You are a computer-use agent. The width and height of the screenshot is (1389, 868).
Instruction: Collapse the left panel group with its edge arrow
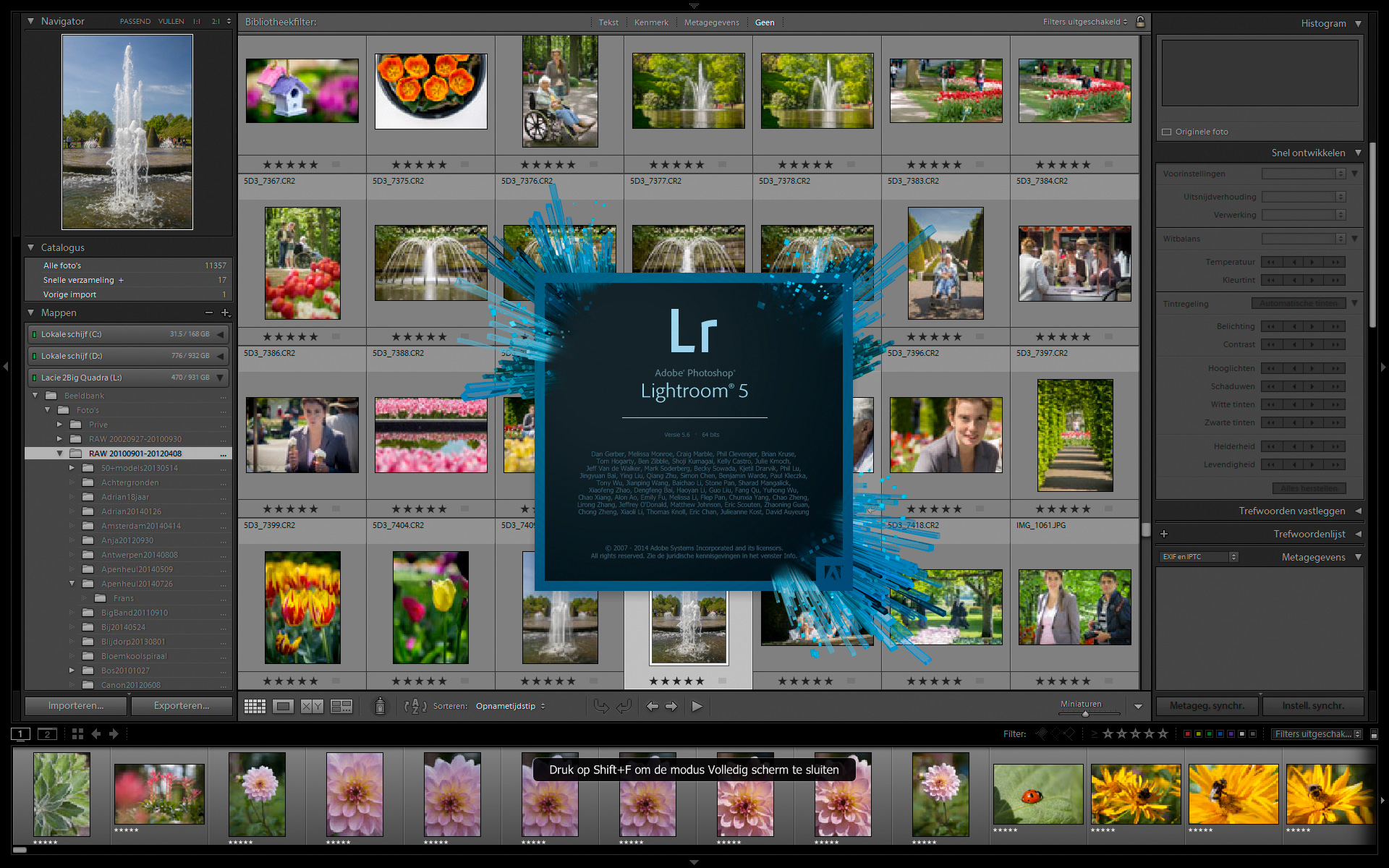pos(6,367)
